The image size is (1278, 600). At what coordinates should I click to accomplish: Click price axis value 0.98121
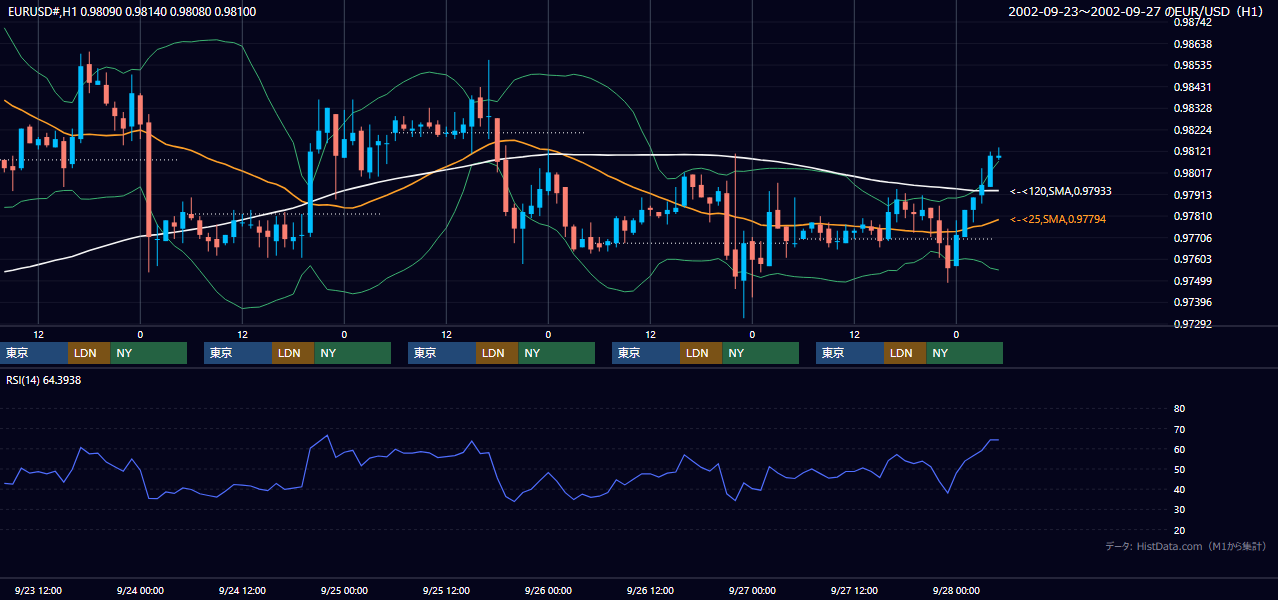coord(1192,151)
